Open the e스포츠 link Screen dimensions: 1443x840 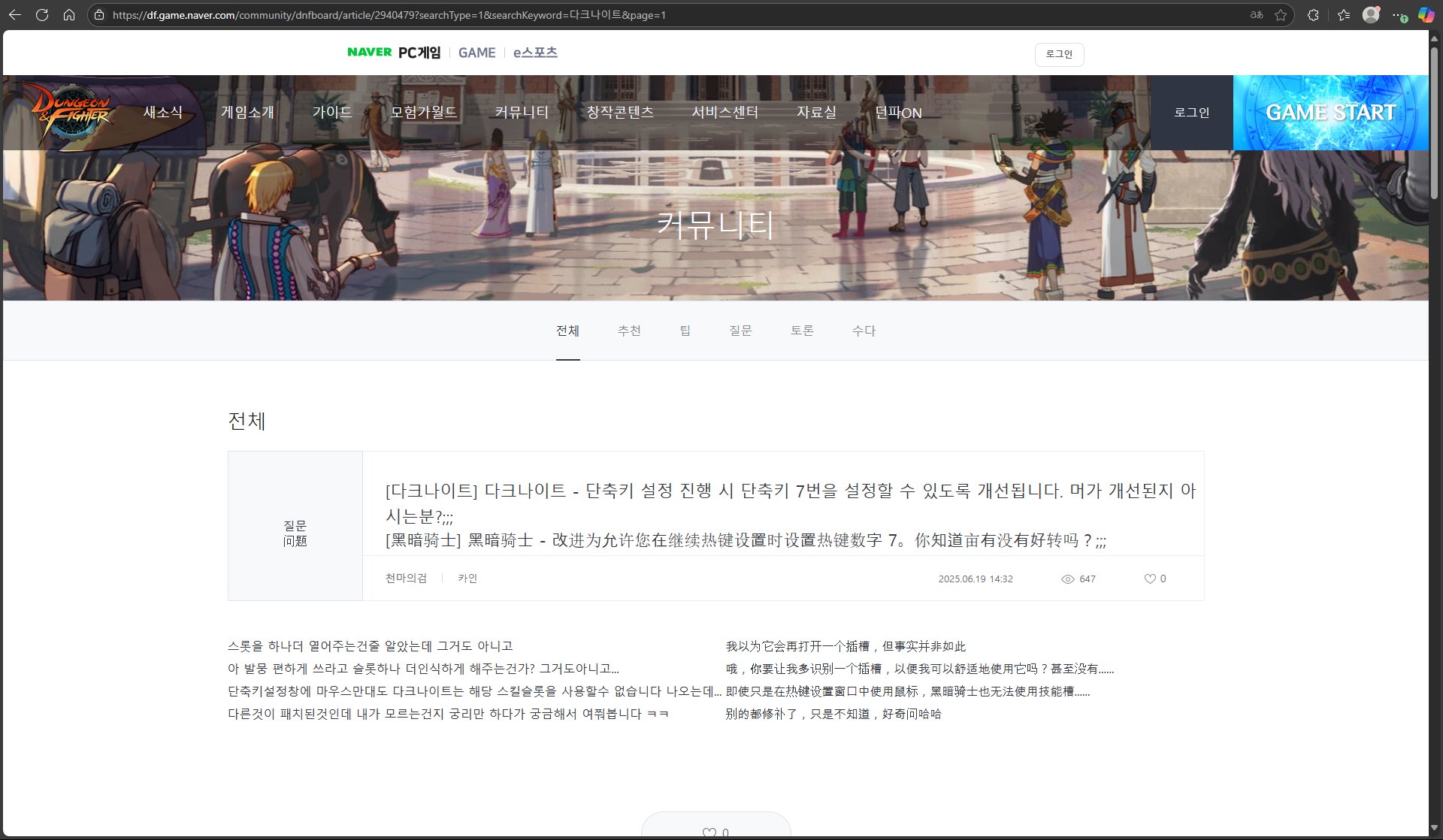pyautogui.click(x=535, y=53)
